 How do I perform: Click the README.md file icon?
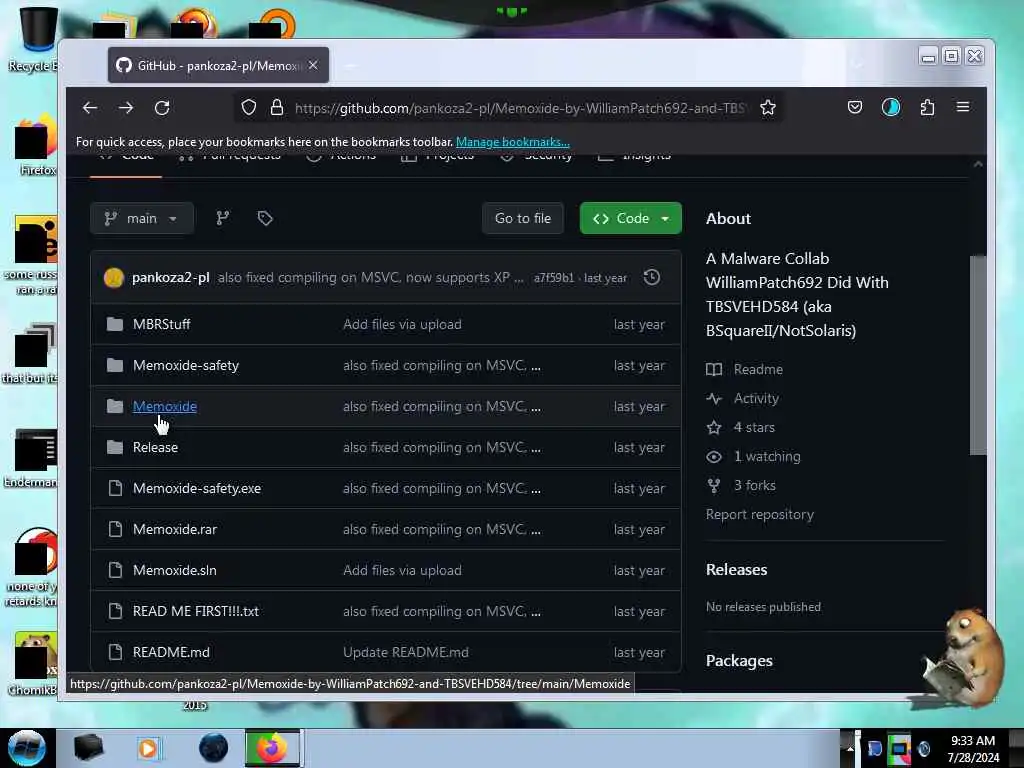(x=115, y=652)
